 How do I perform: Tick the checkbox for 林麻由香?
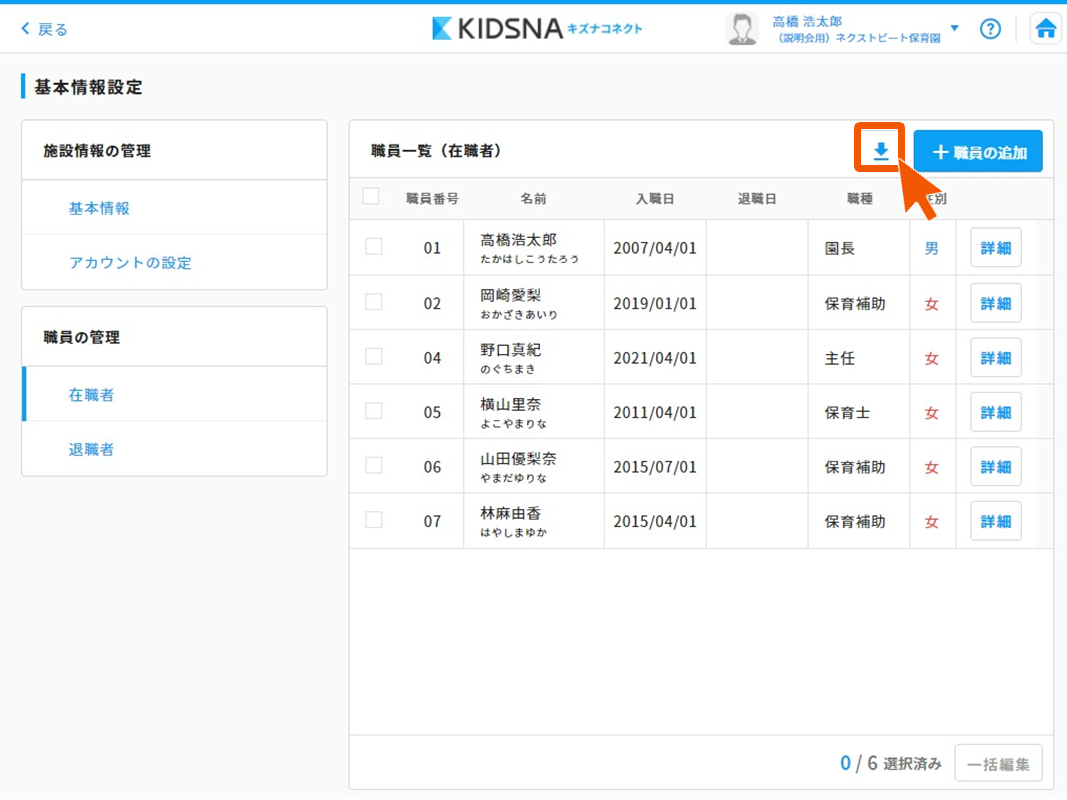tap(374, 520)
